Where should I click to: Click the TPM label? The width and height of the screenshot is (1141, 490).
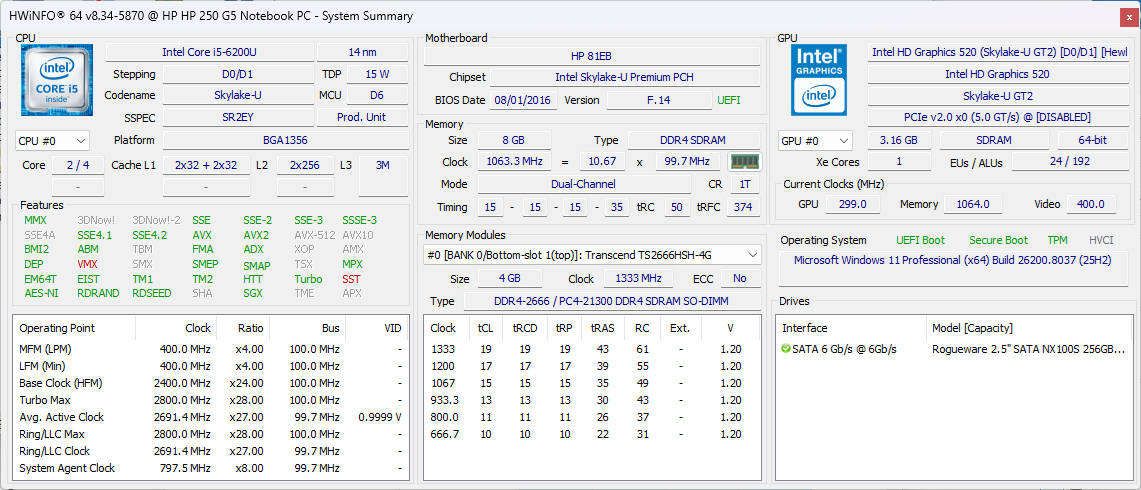(1057, 240)
